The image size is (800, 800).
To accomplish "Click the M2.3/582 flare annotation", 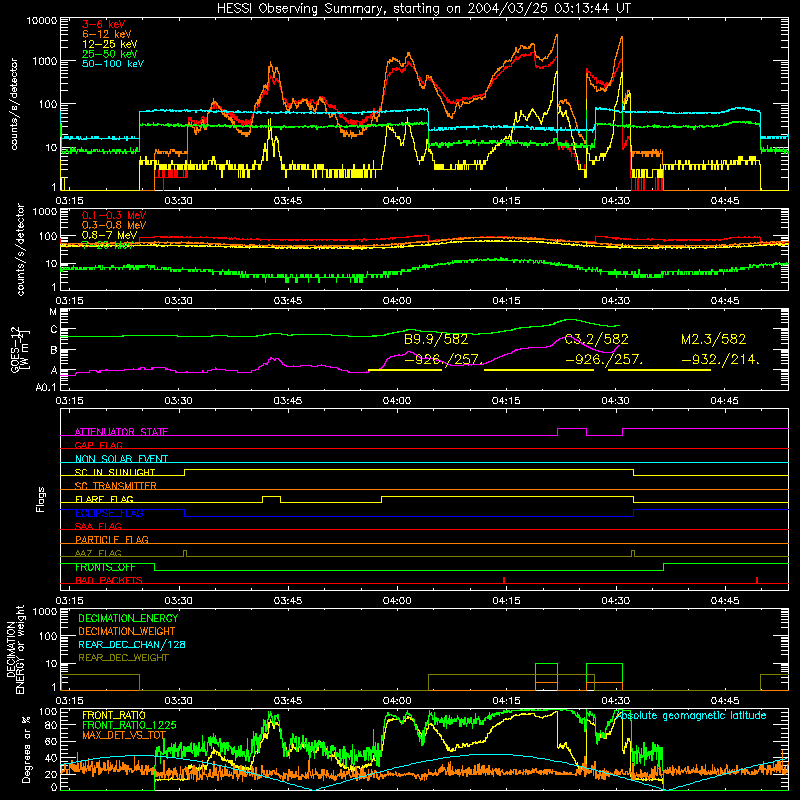I will [x=713, y=339].
